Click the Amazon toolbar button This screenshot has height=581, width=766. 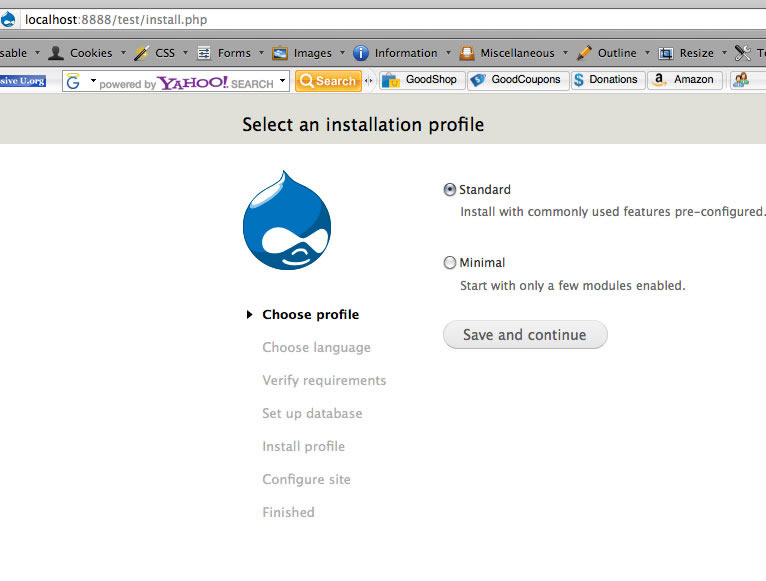point(685,80)
